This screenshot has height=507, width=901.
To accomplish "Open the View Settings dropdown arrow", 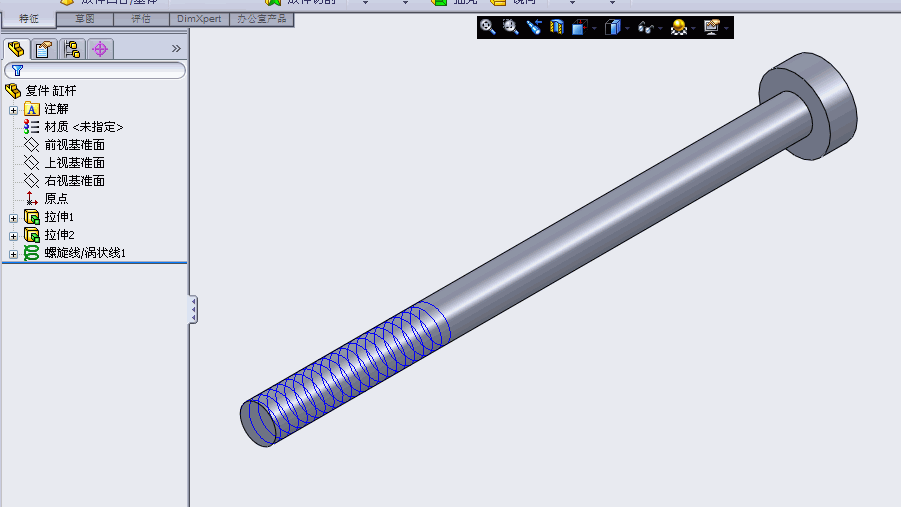I will (x=726, y=28).
